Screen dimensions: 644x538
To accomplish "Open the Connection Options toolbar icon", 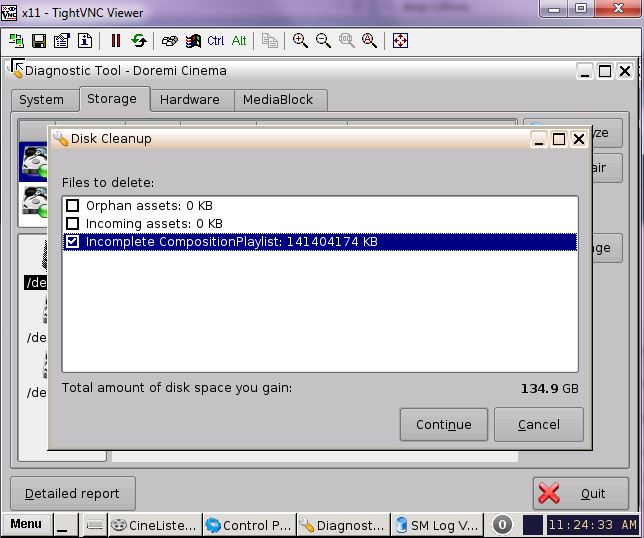I will [x=62, y=41].
